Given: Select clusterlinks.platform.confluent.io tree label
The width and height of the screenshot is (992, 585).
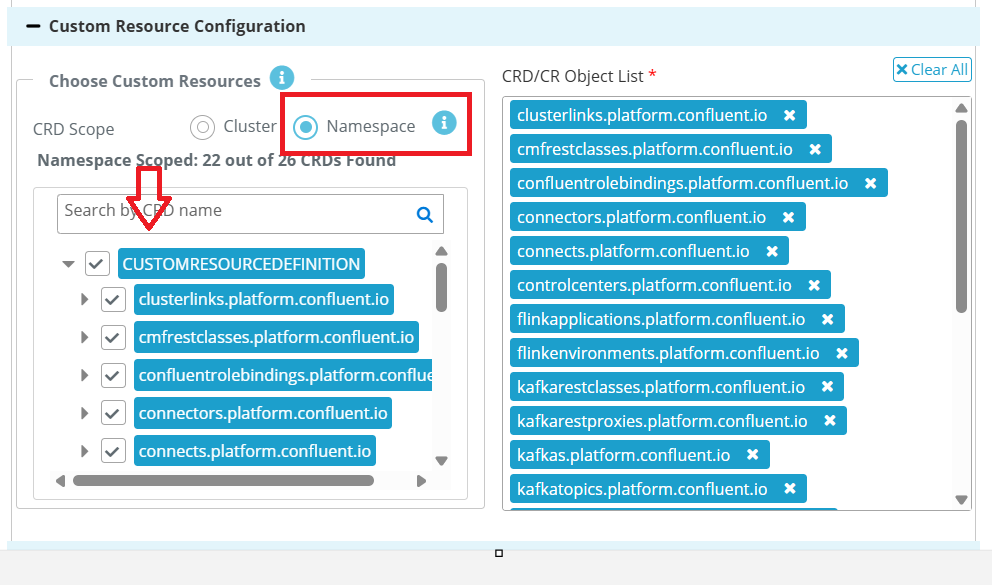Looking at the screenshot, I should coord(264,299).
